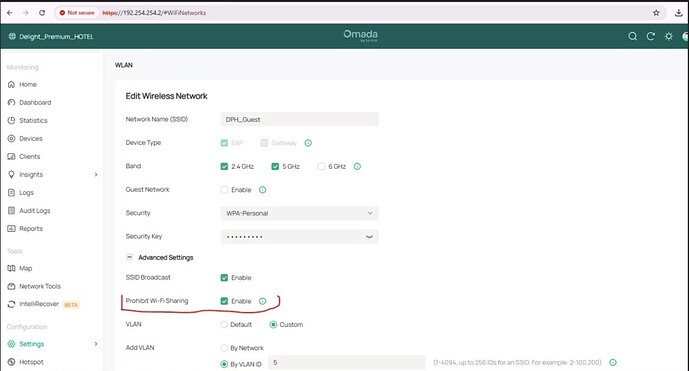Select Add VLAN By VLAN ID option
The width and height of the screenshot is (689, 371).
click(x=224, y=364)
